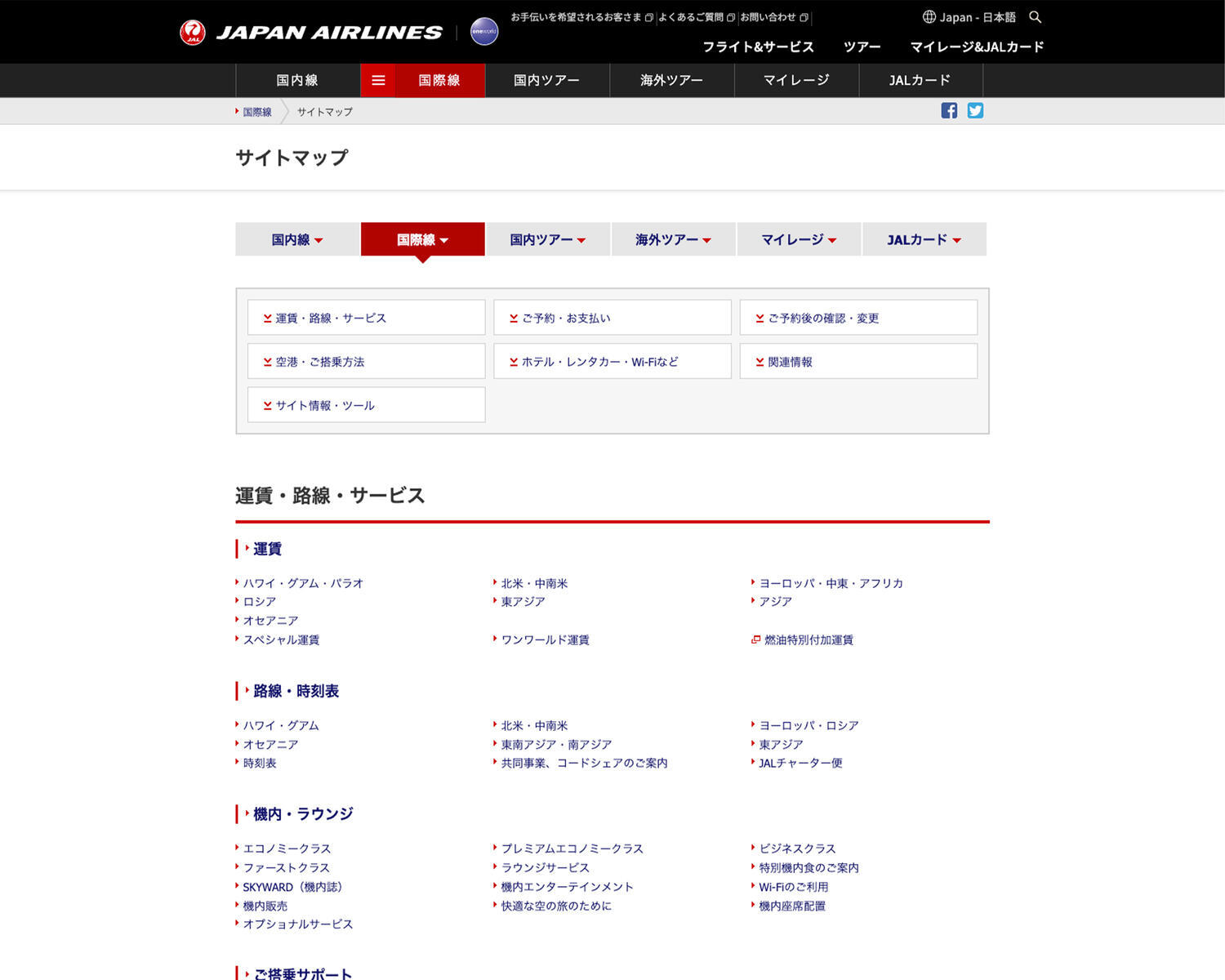Select 国内ツアー in the main navigation bar
Viewport: 1225px width, 980px height.
click(x=546, y=81)
